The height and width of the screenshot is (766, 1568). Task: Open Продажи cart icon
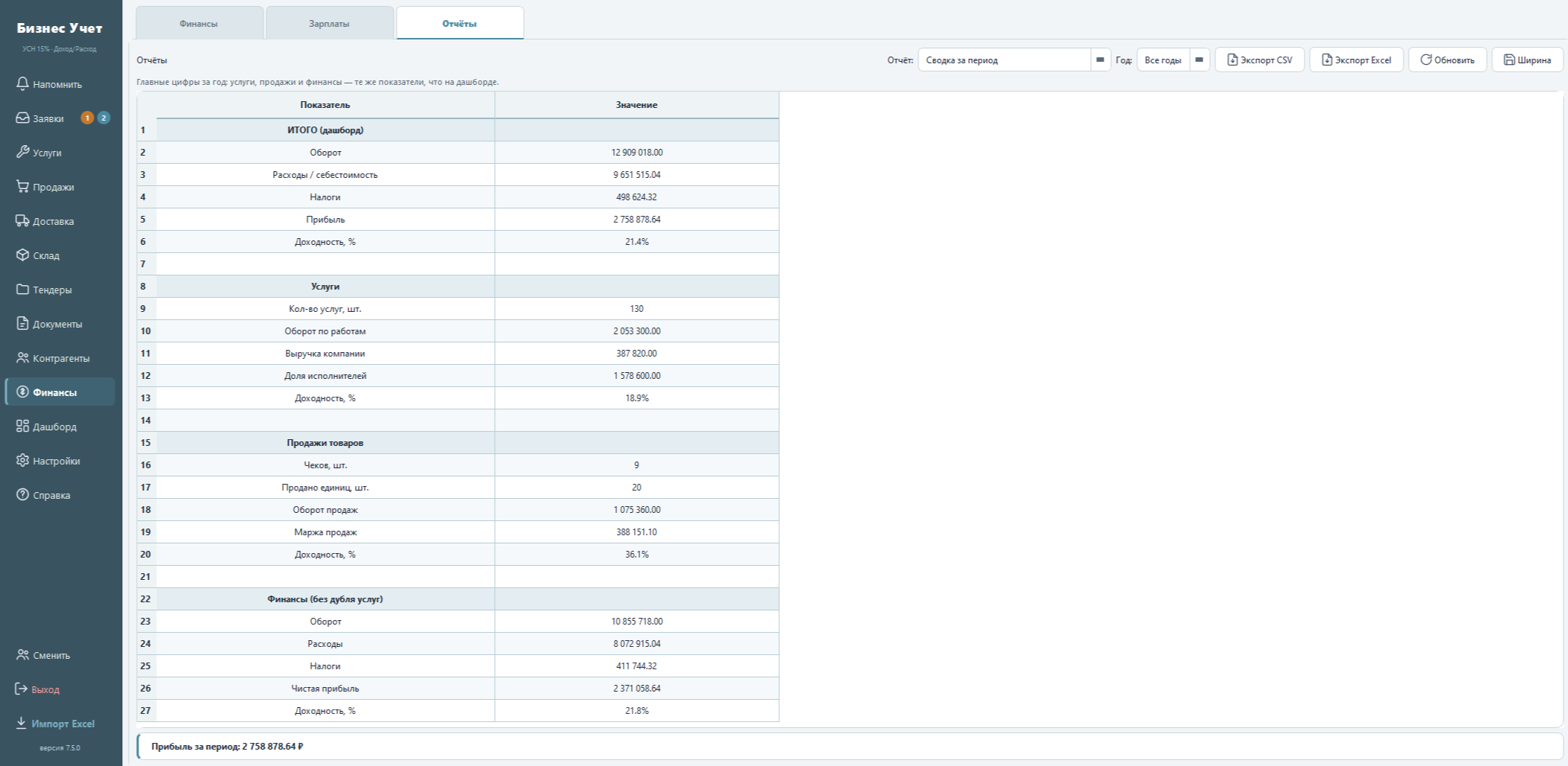tap(22, 186)
